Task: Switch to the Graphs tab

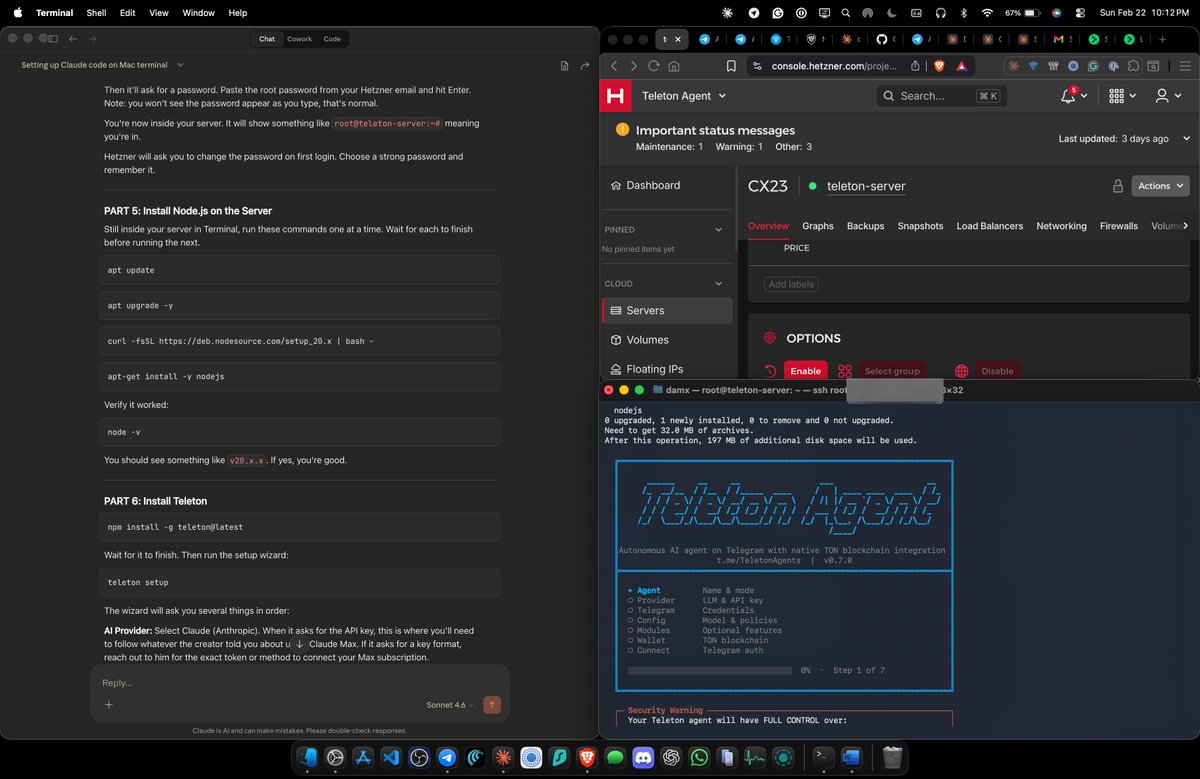Action: (817, 226)
